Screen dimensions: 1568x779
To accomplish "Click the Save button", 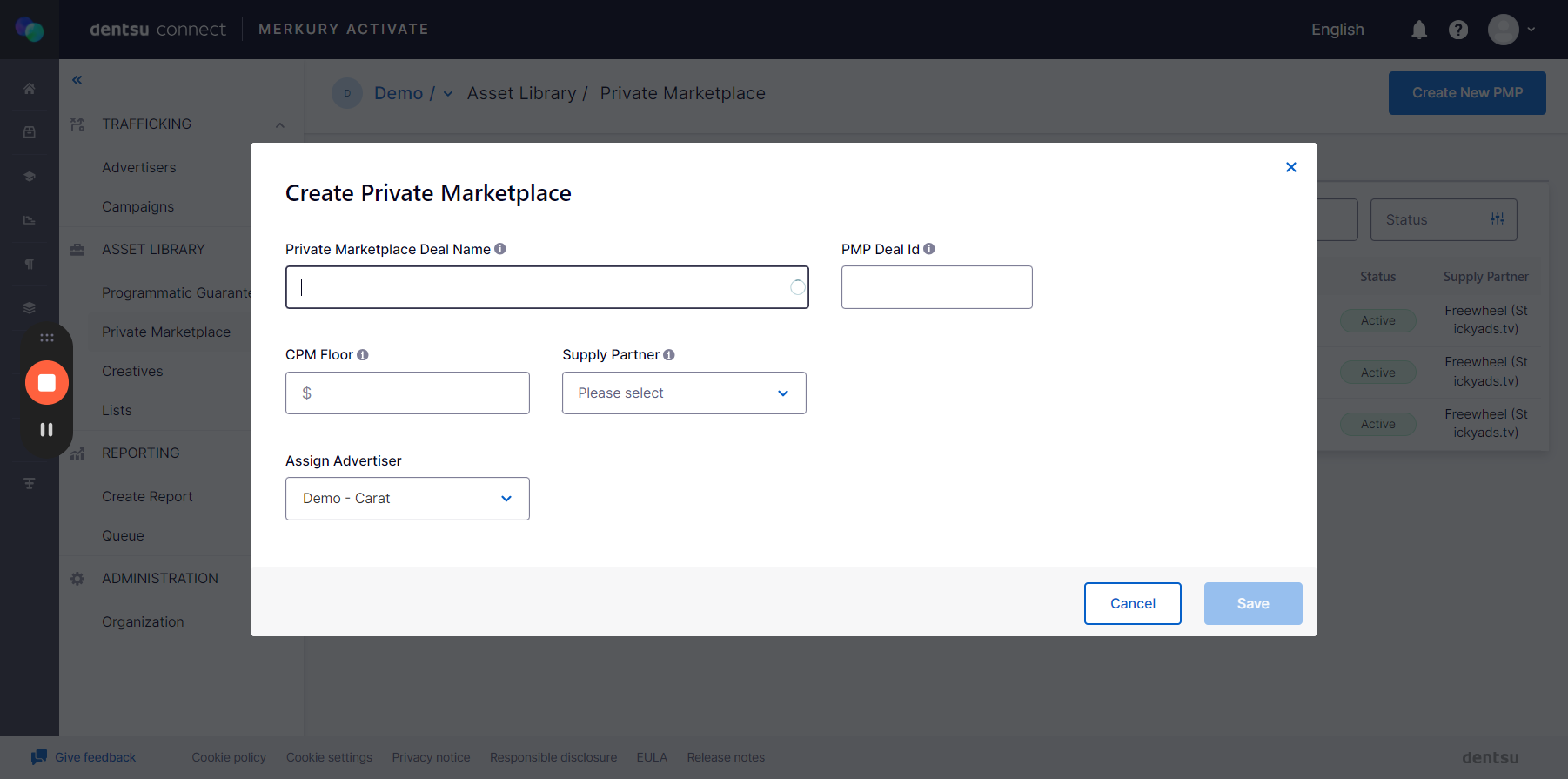I will 1253,603.
